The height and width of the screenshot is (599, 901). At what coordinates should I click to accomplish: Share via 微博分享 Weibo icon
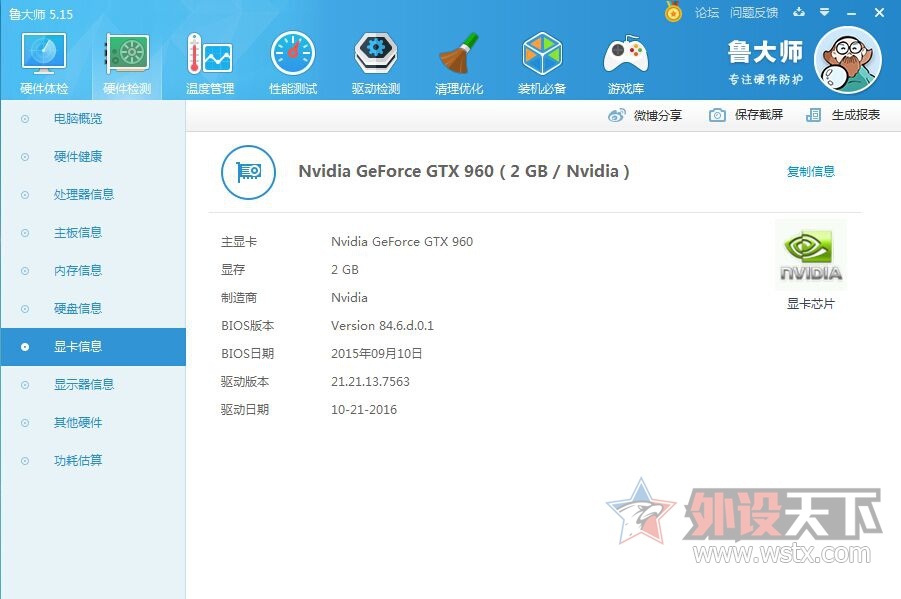[645, 116]
